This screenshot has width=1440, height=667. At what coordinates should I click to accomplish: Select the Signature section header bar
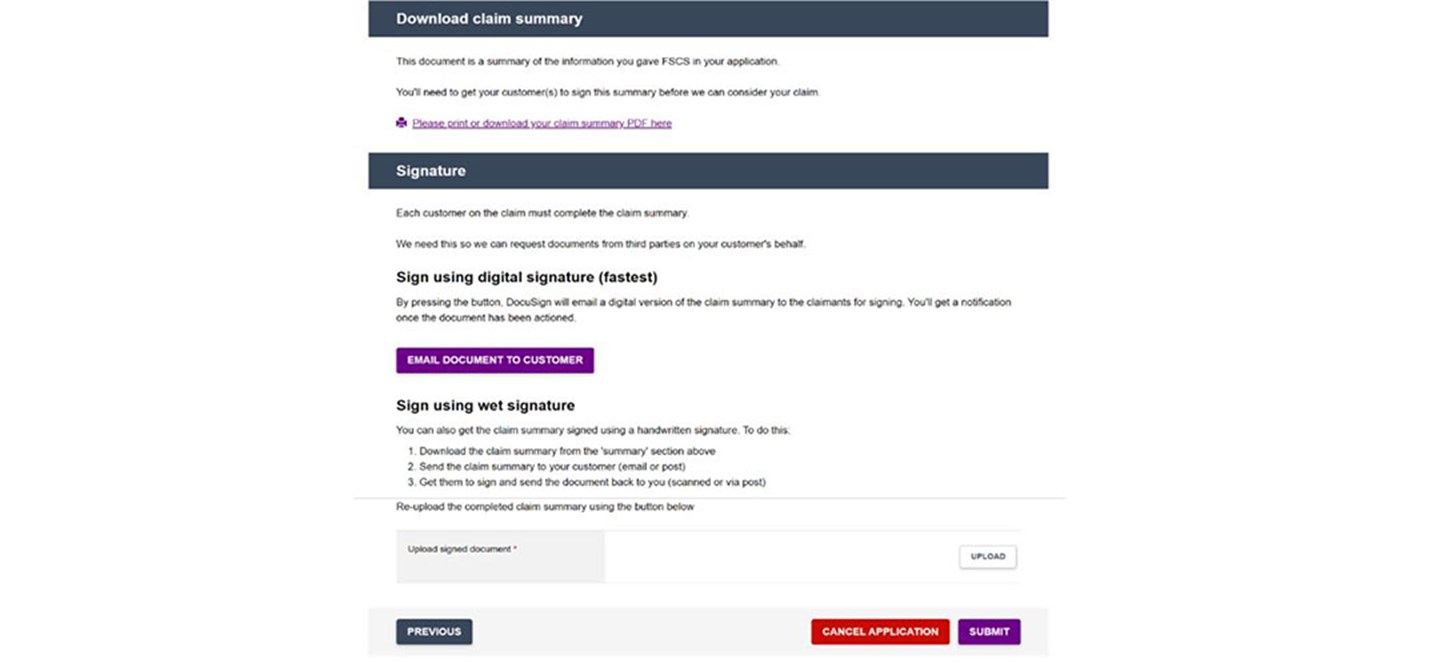pos(708,171)
